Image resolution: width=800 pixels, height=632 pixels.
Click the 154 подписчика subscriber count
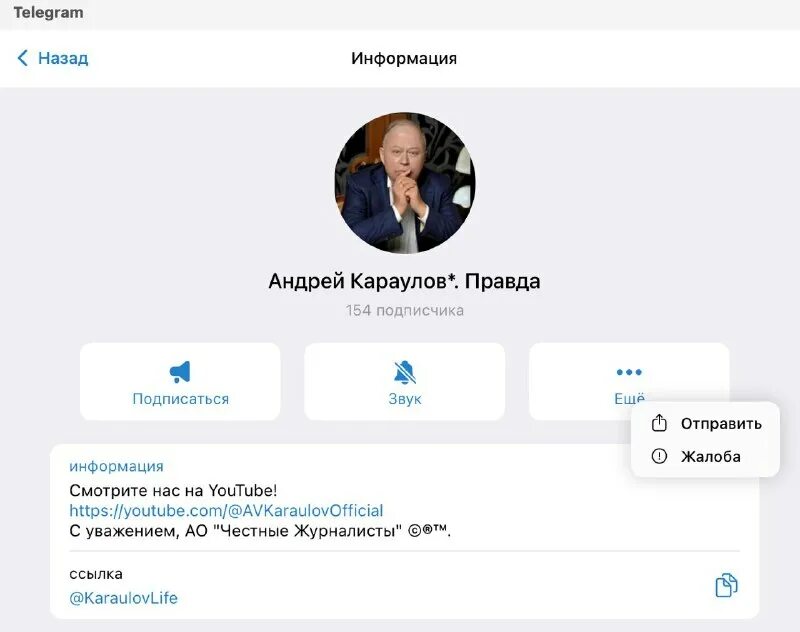pyautogui.click(x=405, y=310)
